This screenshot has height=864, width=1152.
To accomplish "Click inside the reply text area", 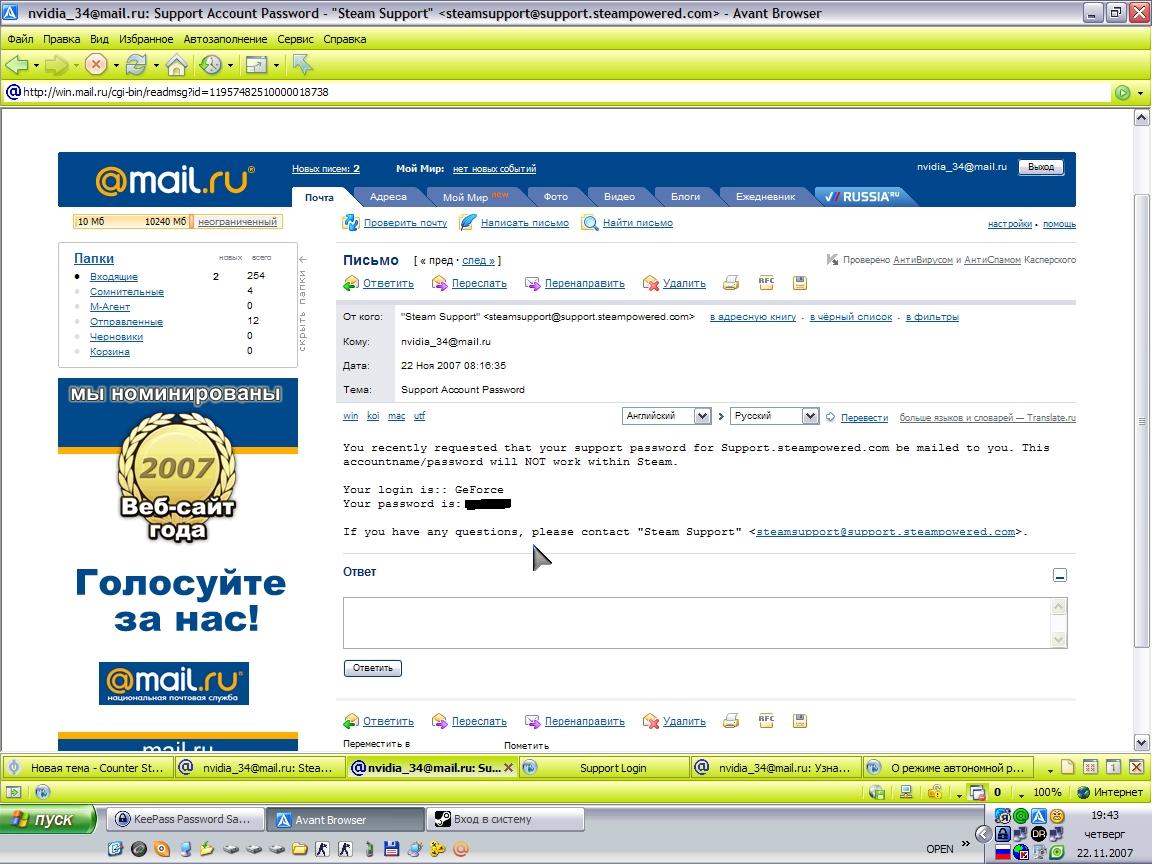I will pos(696,622).
